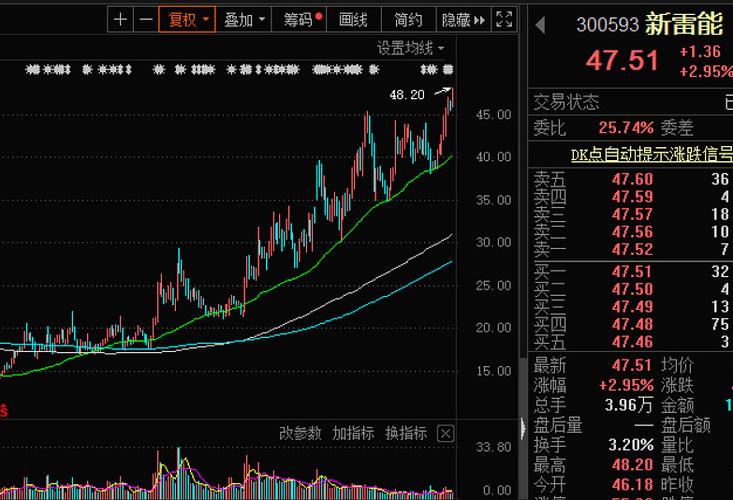Image resolution: width=733 pixels, height=500 pixels.
Task: Click 卖一 price 47.52
Action: pos(632,249)
